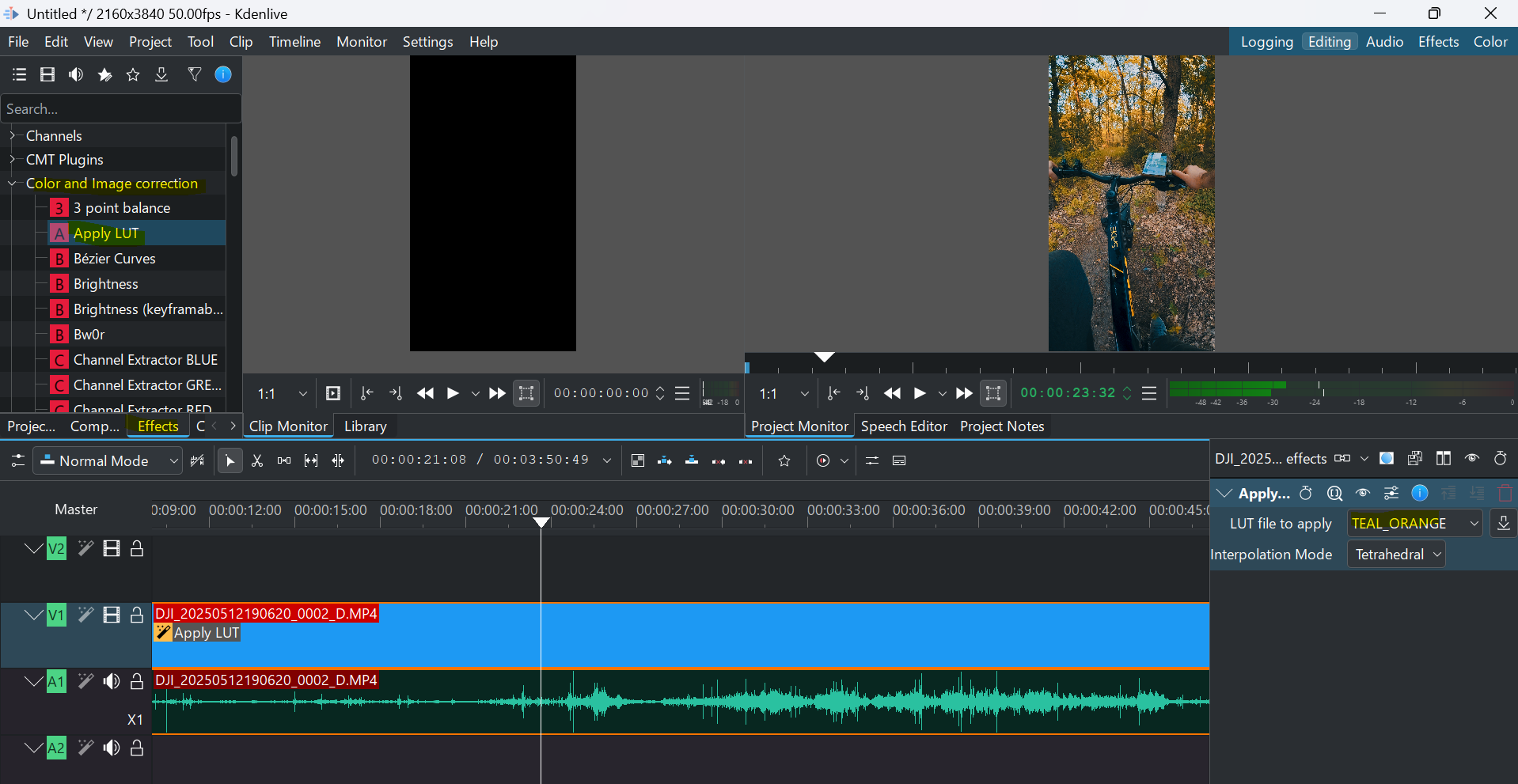The image size is (1518, 784).
Task: Click the effects Search field
Action: click(120, 109)
